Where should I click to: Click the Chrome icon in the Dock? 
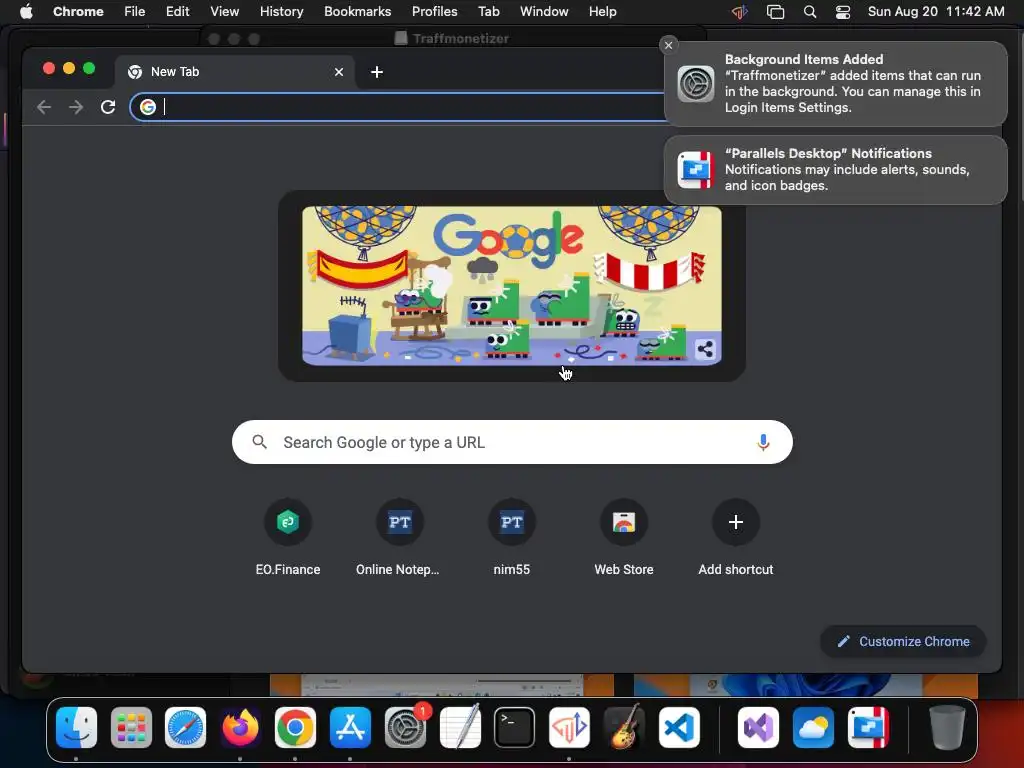click(295, 727)
